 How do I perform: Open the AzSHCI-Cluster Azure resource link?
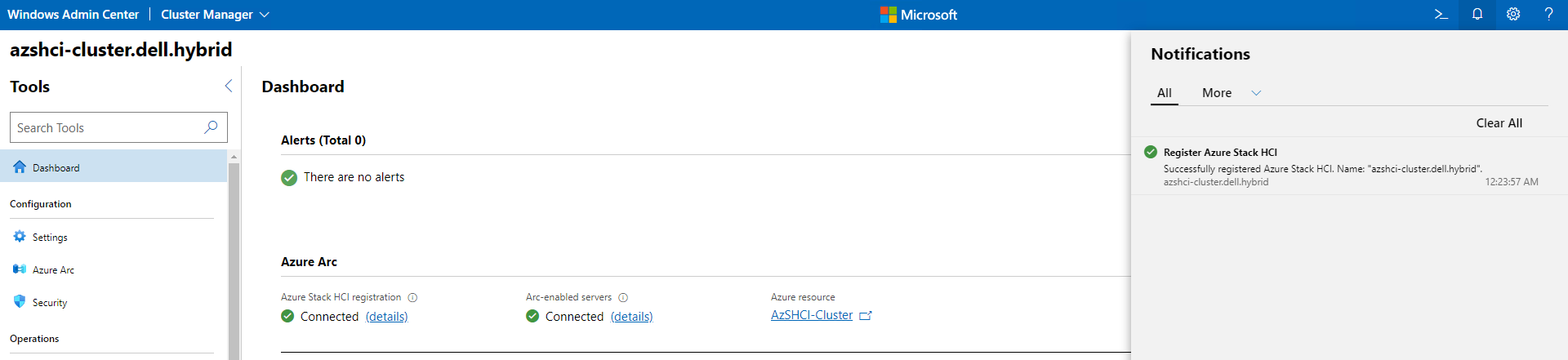point(811,315)
